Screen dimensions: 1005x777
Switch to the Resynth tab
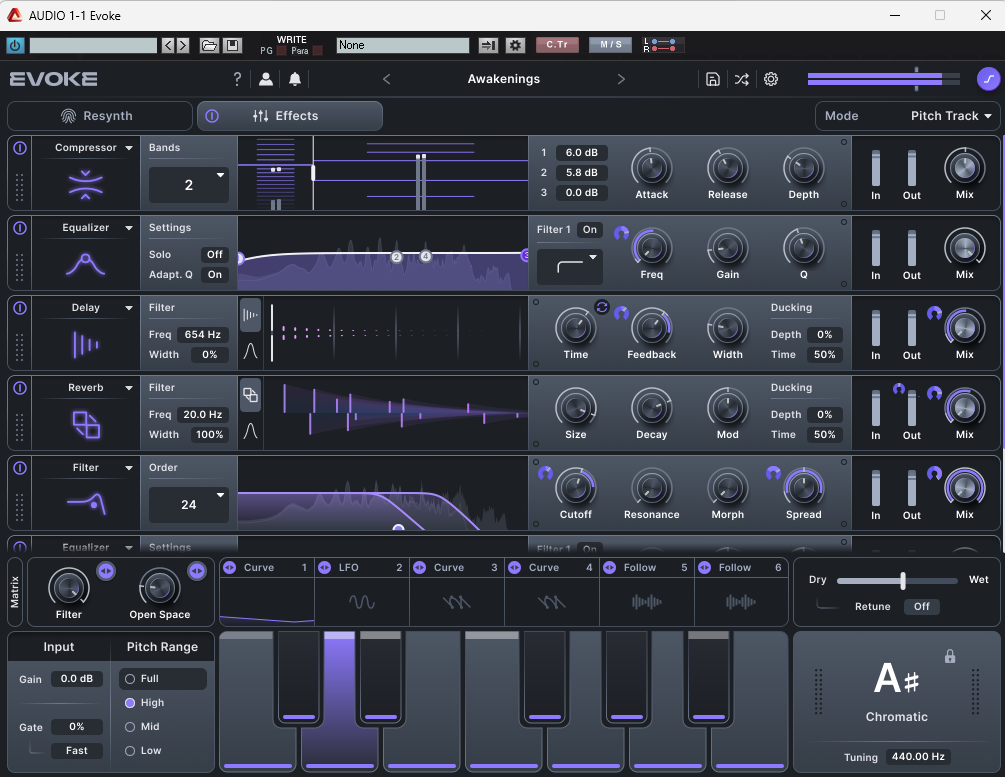(x=100, y=116)
